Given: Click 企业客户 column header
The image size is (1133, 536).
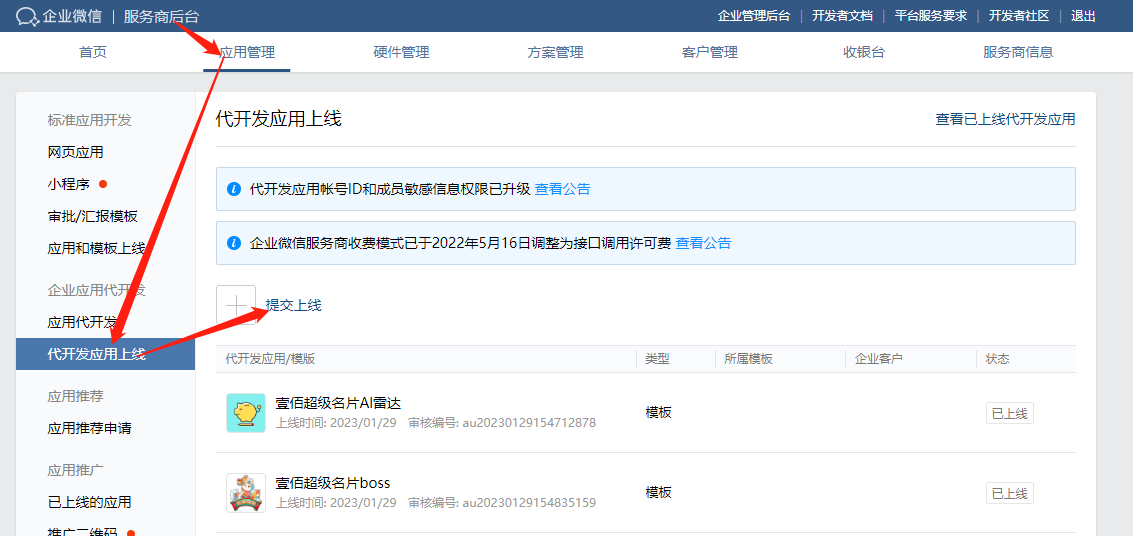Looking at the screenshot, I should point(879,358).
